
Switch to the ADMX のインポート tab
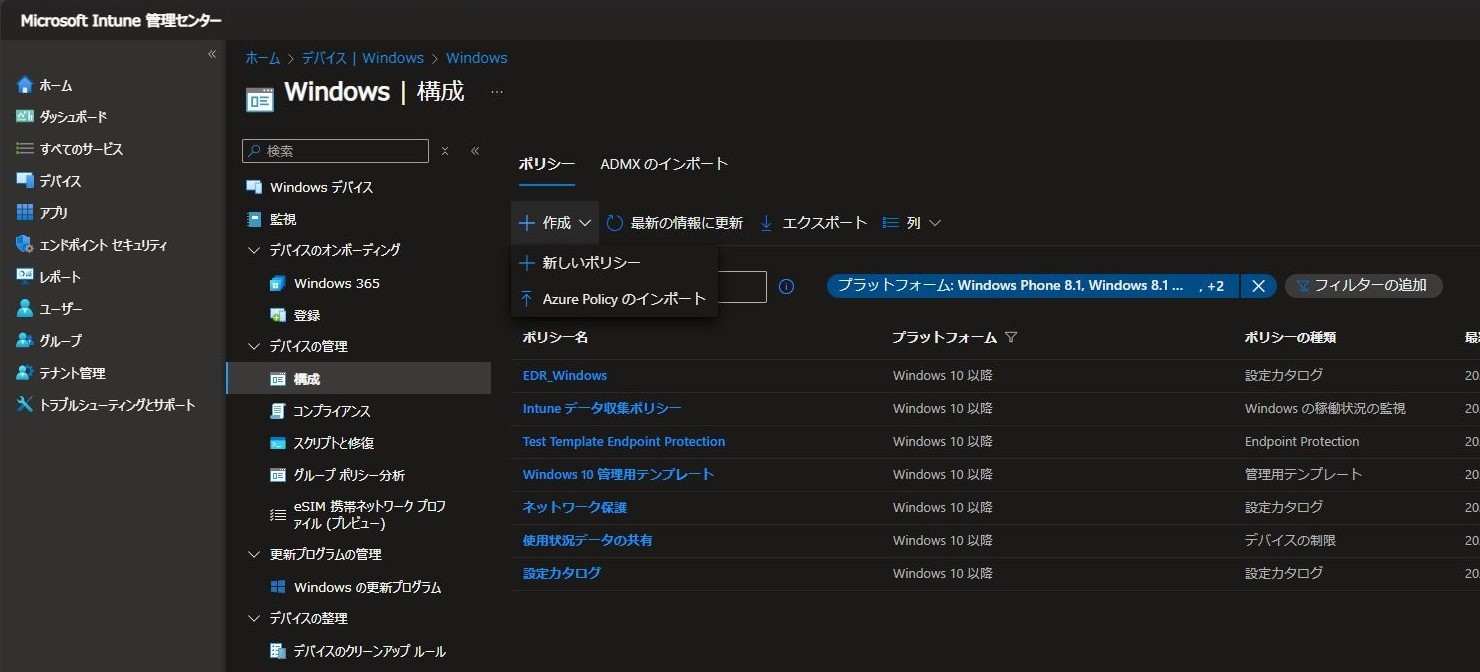coord(664,164)
